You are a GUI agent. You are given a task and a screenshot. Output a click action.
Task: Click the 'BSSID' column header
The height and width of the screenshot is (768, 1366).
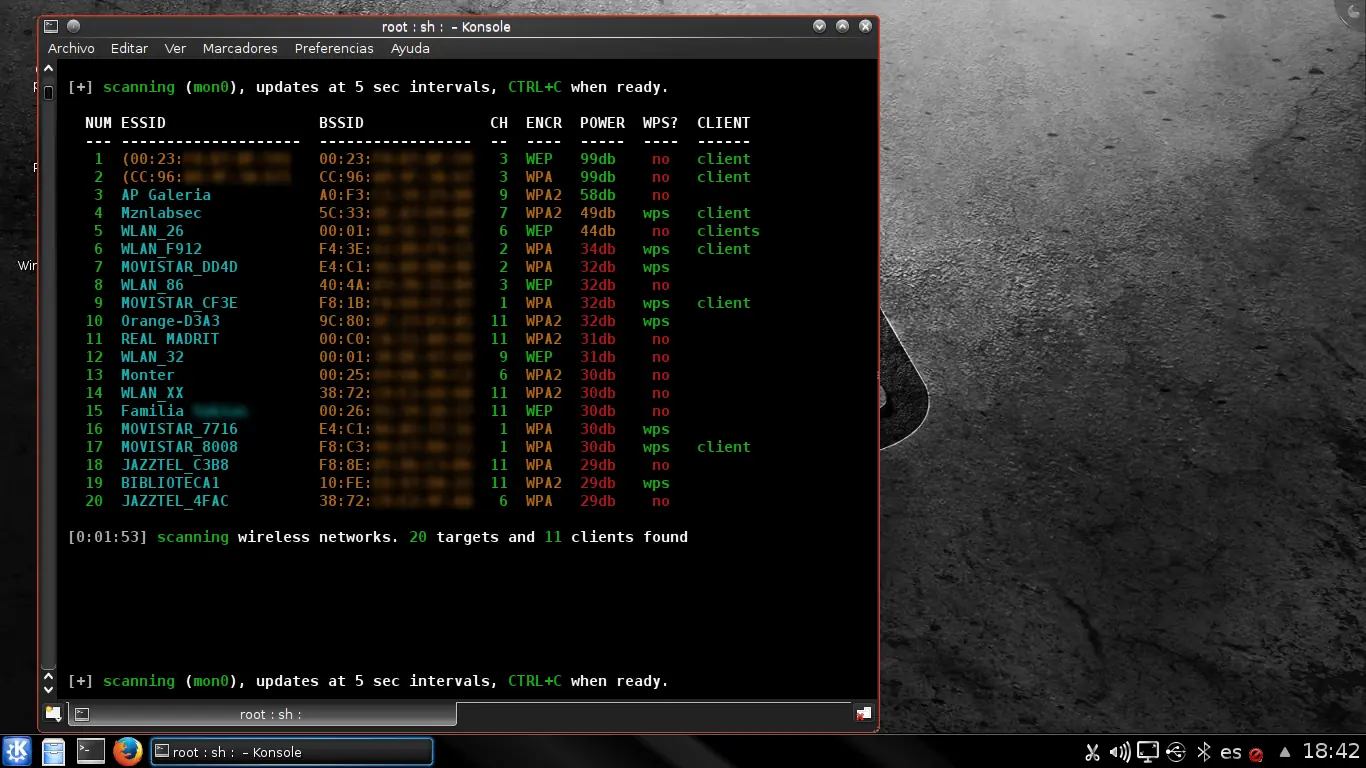pyautogui.click(x=341, y=123)
